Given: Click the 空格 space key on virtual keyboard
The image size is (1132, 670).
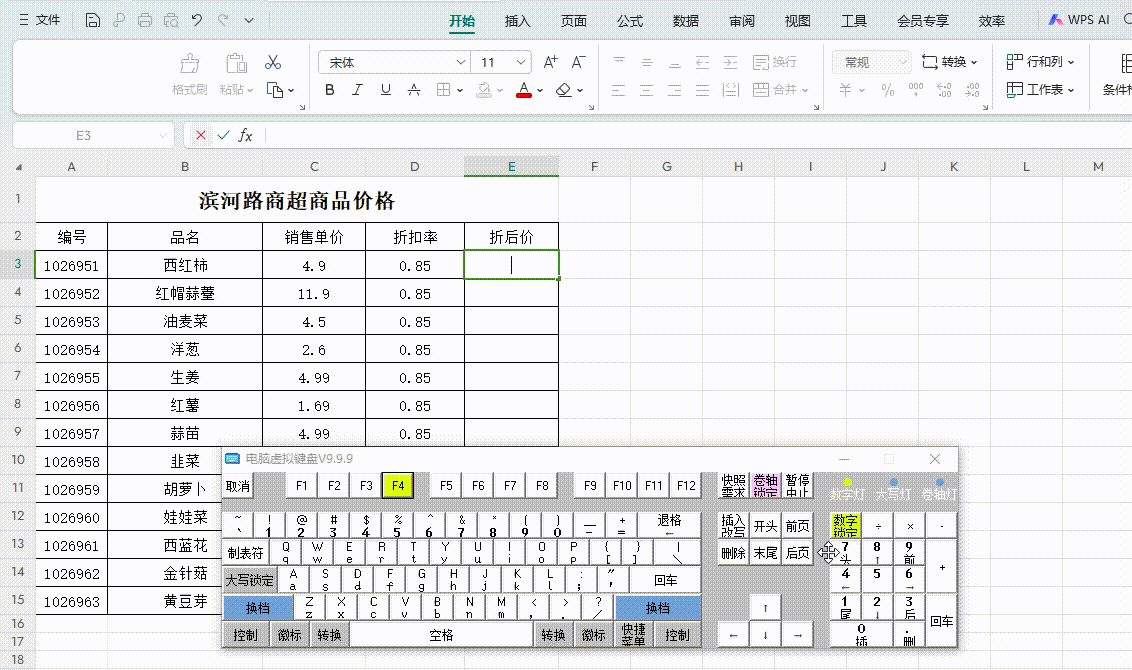Looking at the screenshot, I should coord(441,635).
